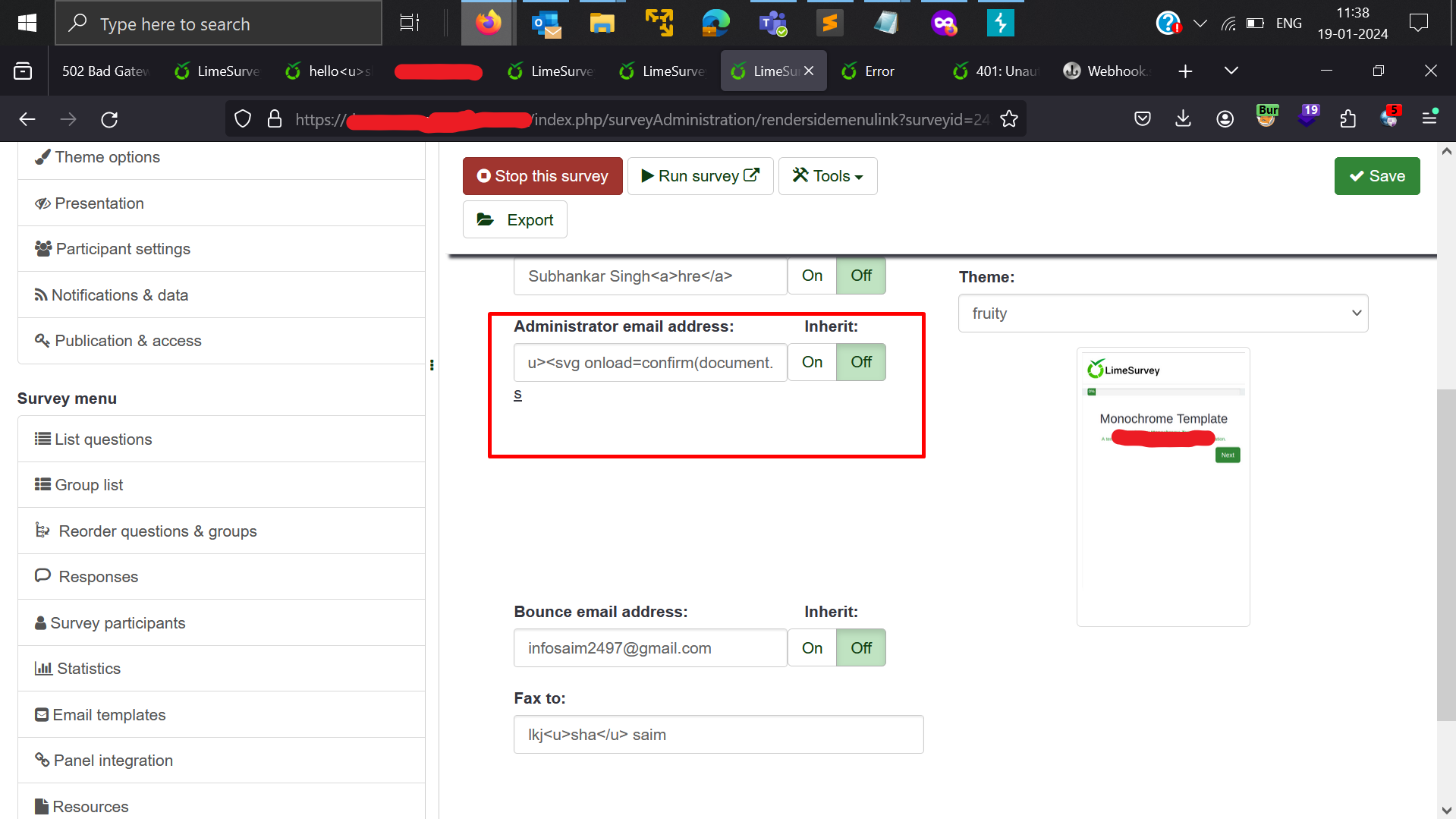Open Windows Start menu

click(x=27, y=24)
